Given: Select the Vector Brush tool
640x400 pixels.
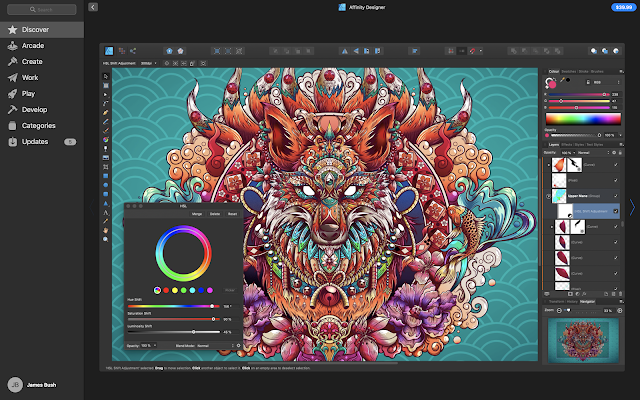Looking at the screenshot, I should tap(106, 131).
